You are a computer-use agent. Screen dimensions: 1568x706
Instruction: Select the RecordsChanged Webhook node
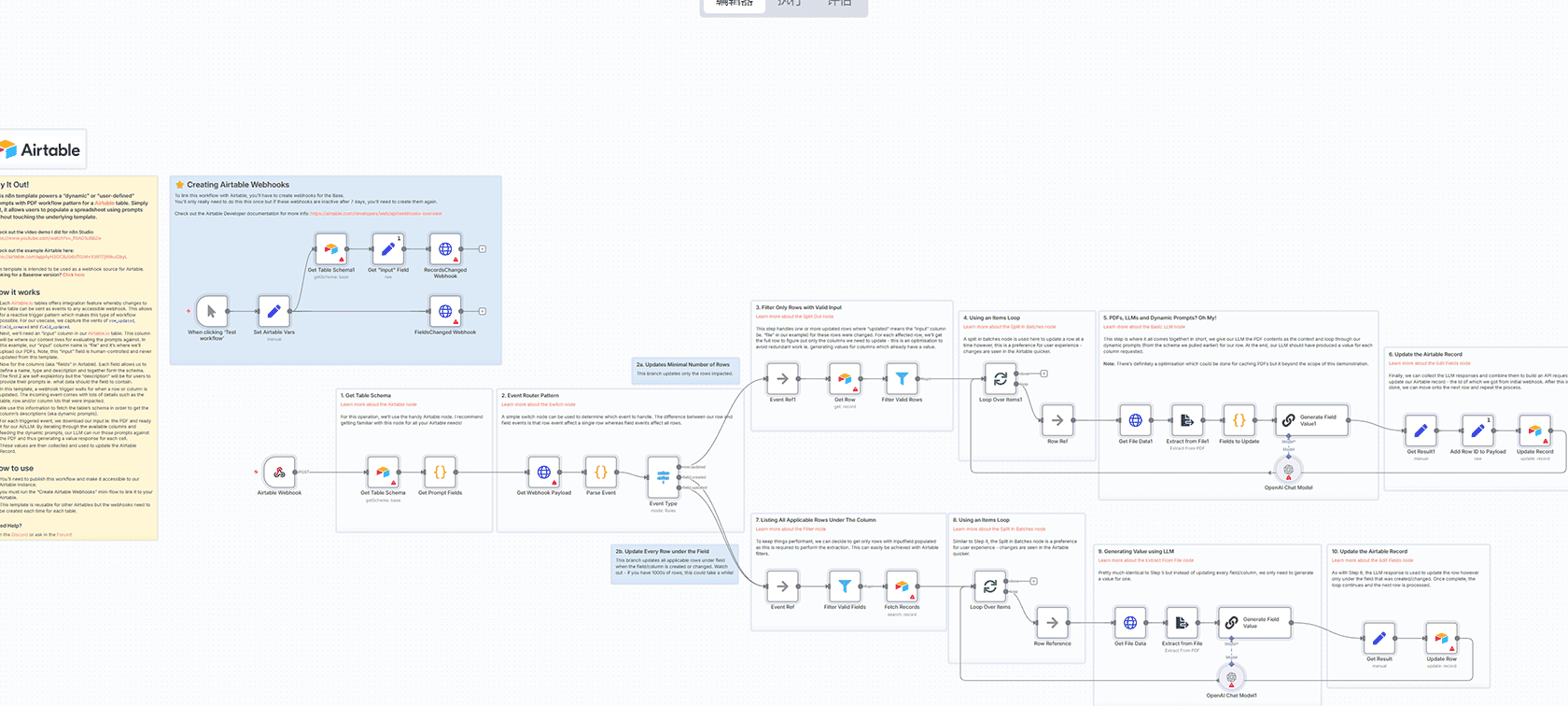(x=445, y=249)
